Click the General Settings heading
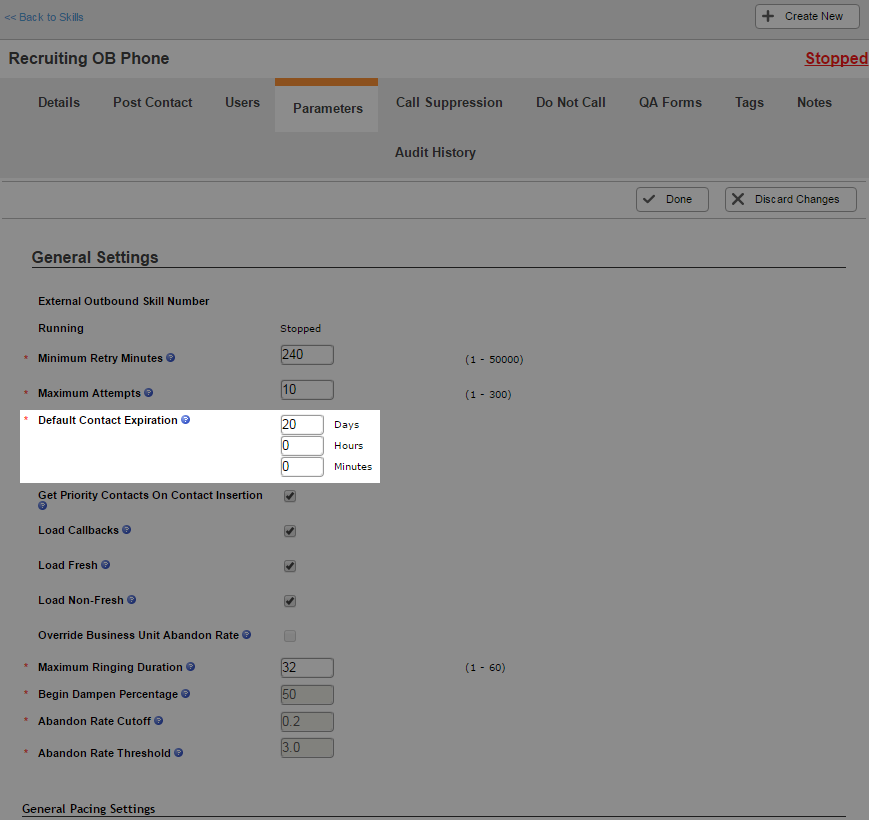 [95, 258]
